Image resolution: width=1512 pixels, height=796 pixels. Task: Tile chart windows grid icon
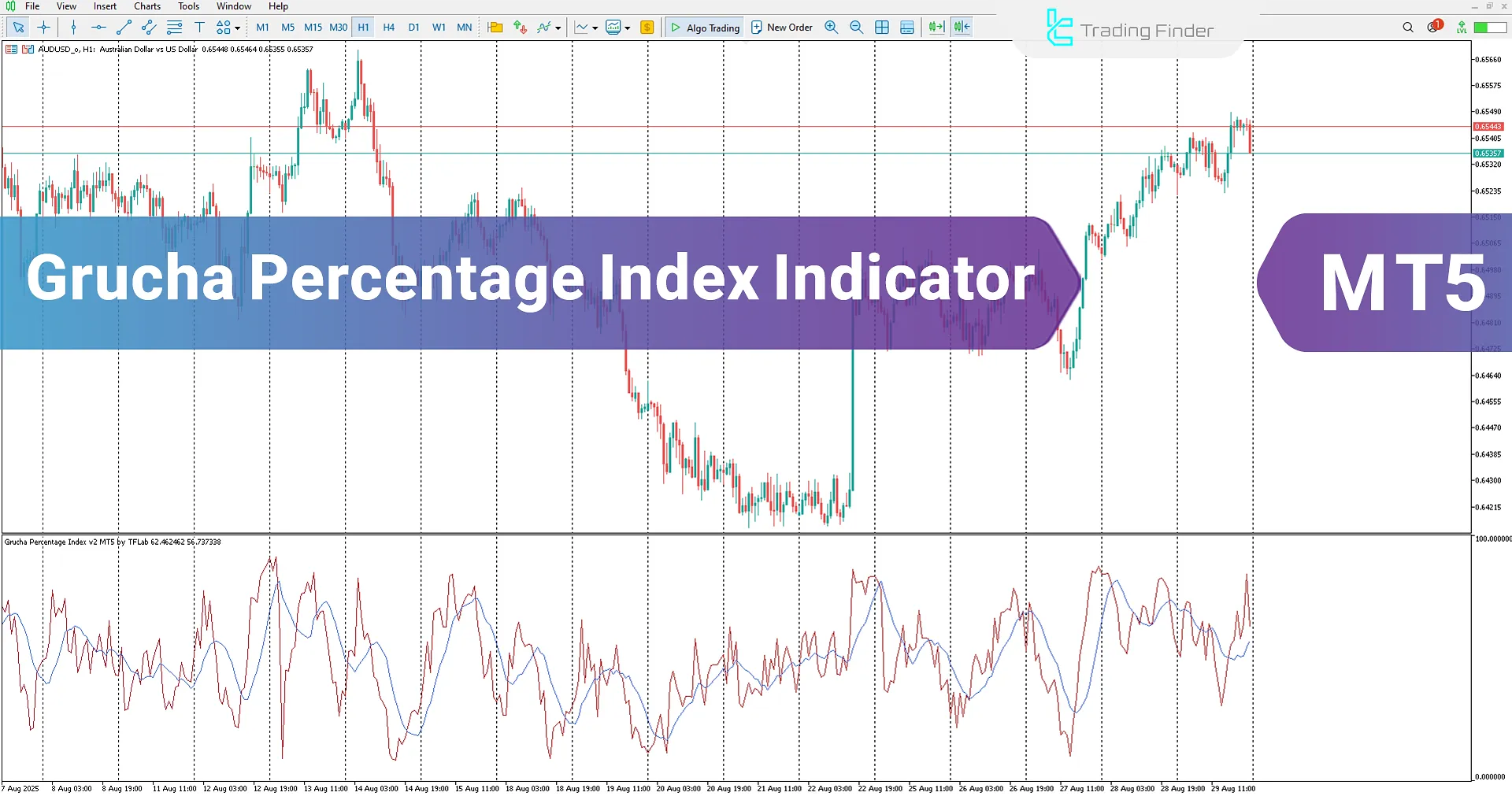882,28
